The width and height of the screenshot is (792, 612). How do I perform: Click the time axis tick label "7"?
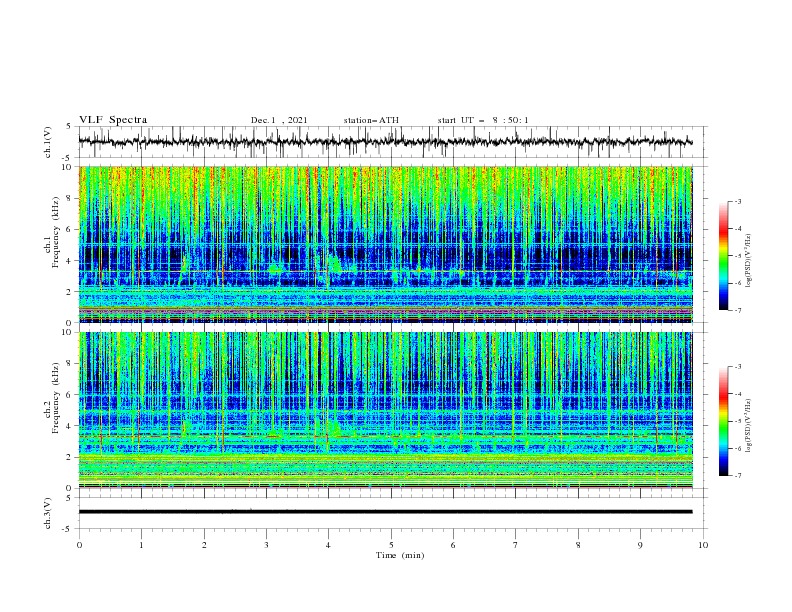tap(516, 545)
